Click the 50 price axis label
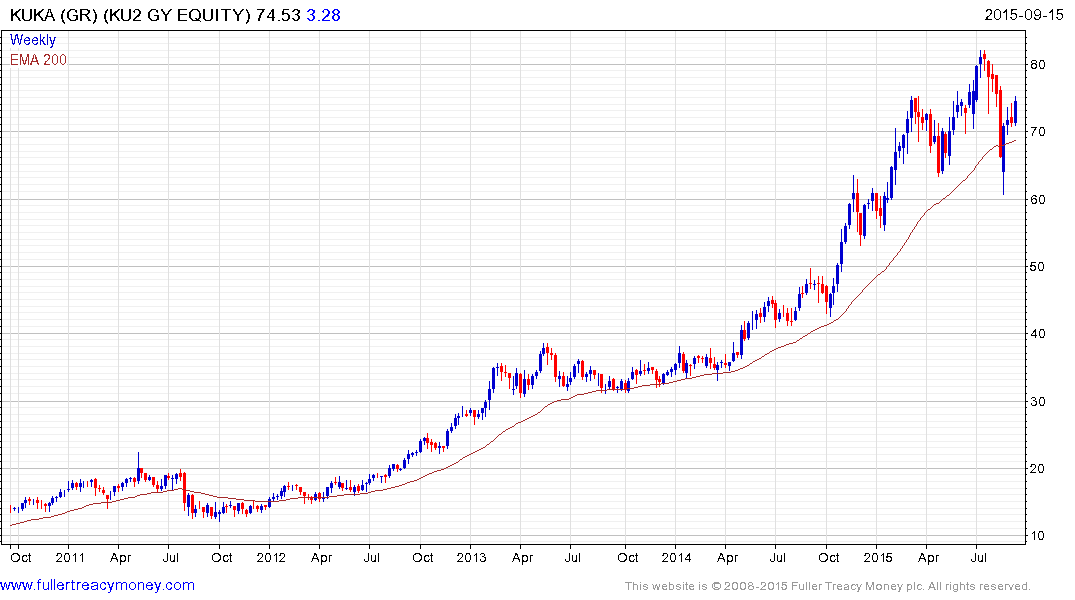 [x=1037, y=267]
